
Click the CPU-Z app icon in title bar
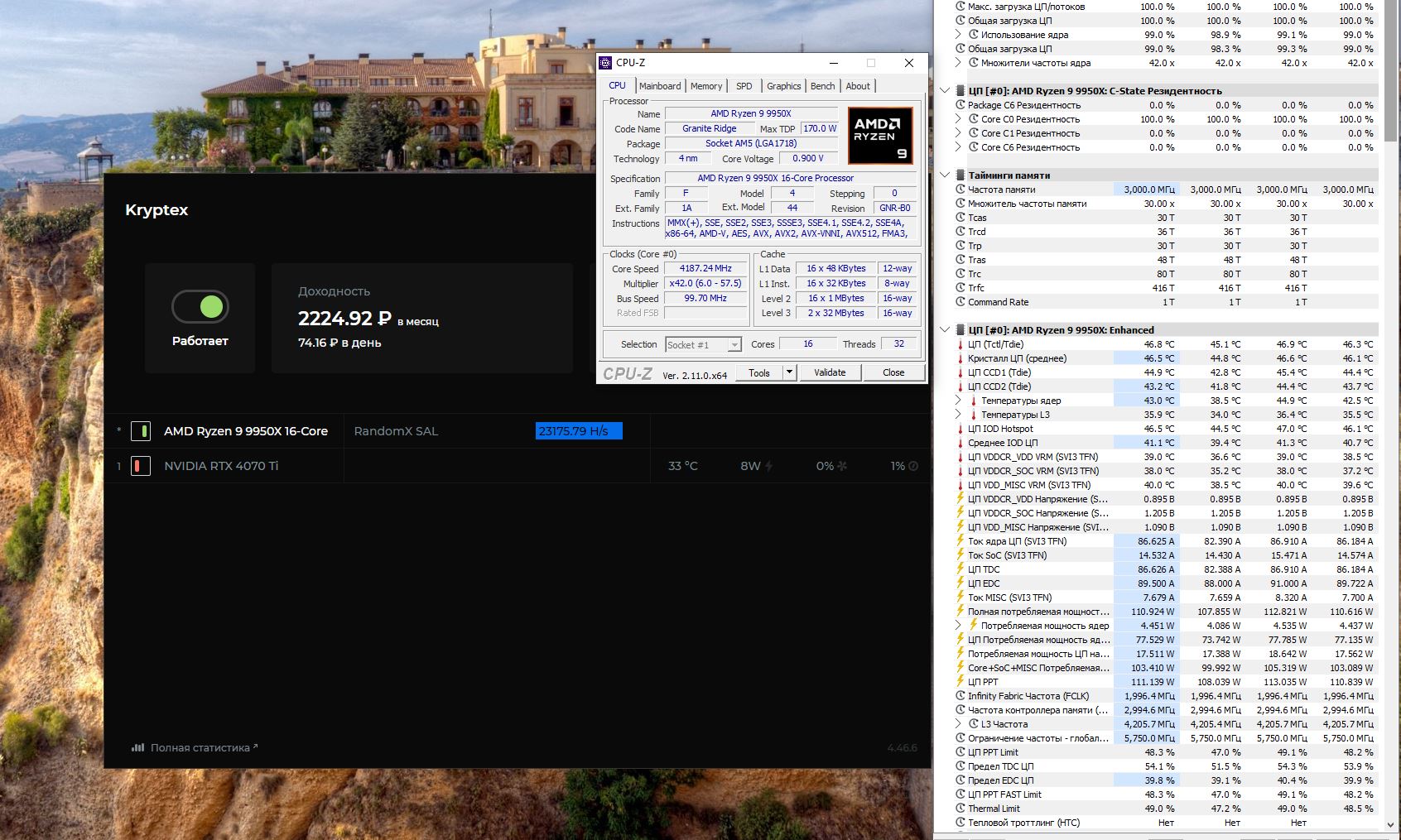605,63
